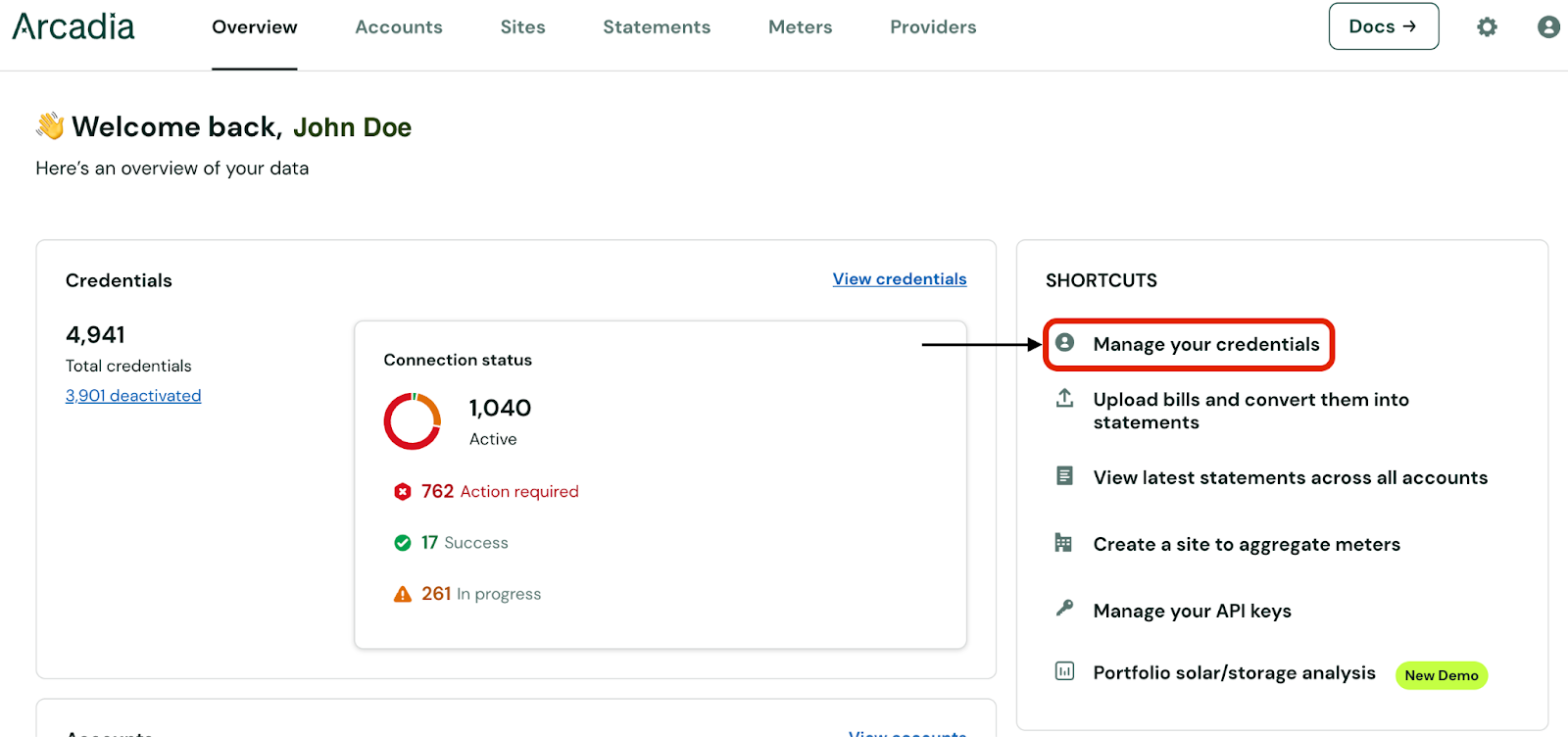Select the Providers tab
Viewport: 1568px width, 737px height.
(x=933, y=27)
